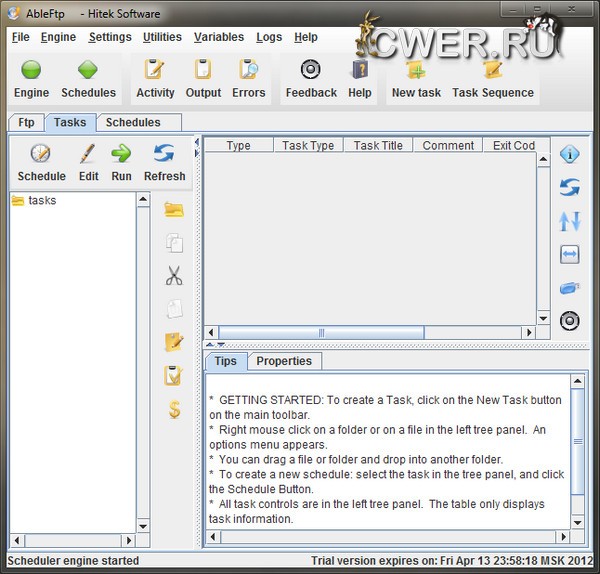Collapse the split pane divider arrows

211,345
